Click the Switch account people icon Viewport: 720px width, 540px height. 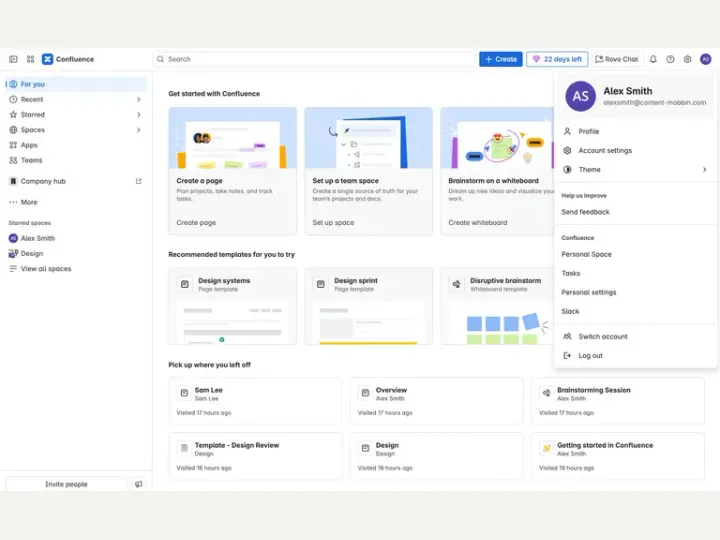567,337
